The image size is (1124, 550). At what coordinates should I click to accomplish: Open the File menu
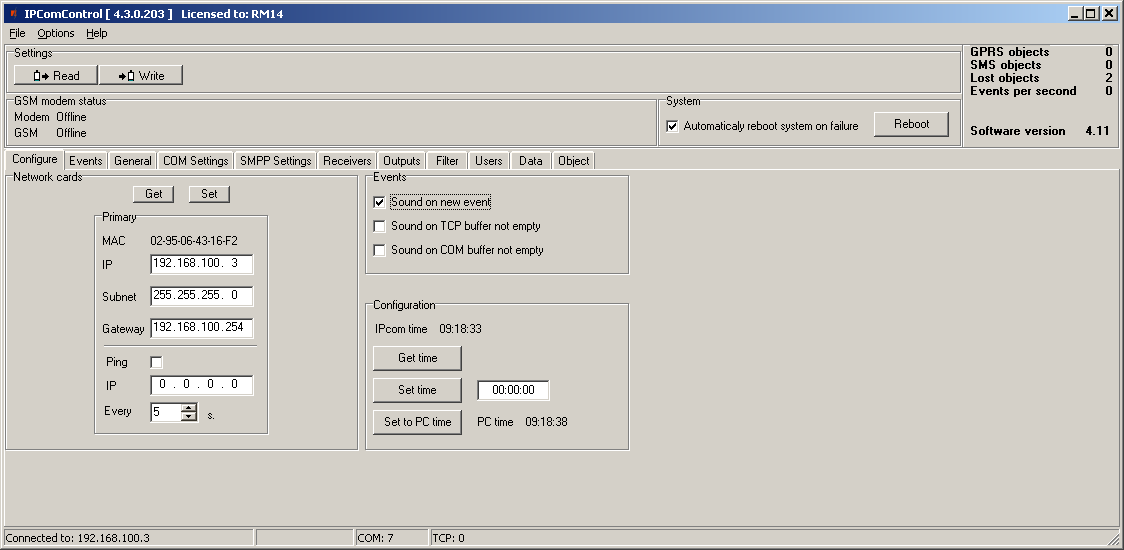(17, 33)
